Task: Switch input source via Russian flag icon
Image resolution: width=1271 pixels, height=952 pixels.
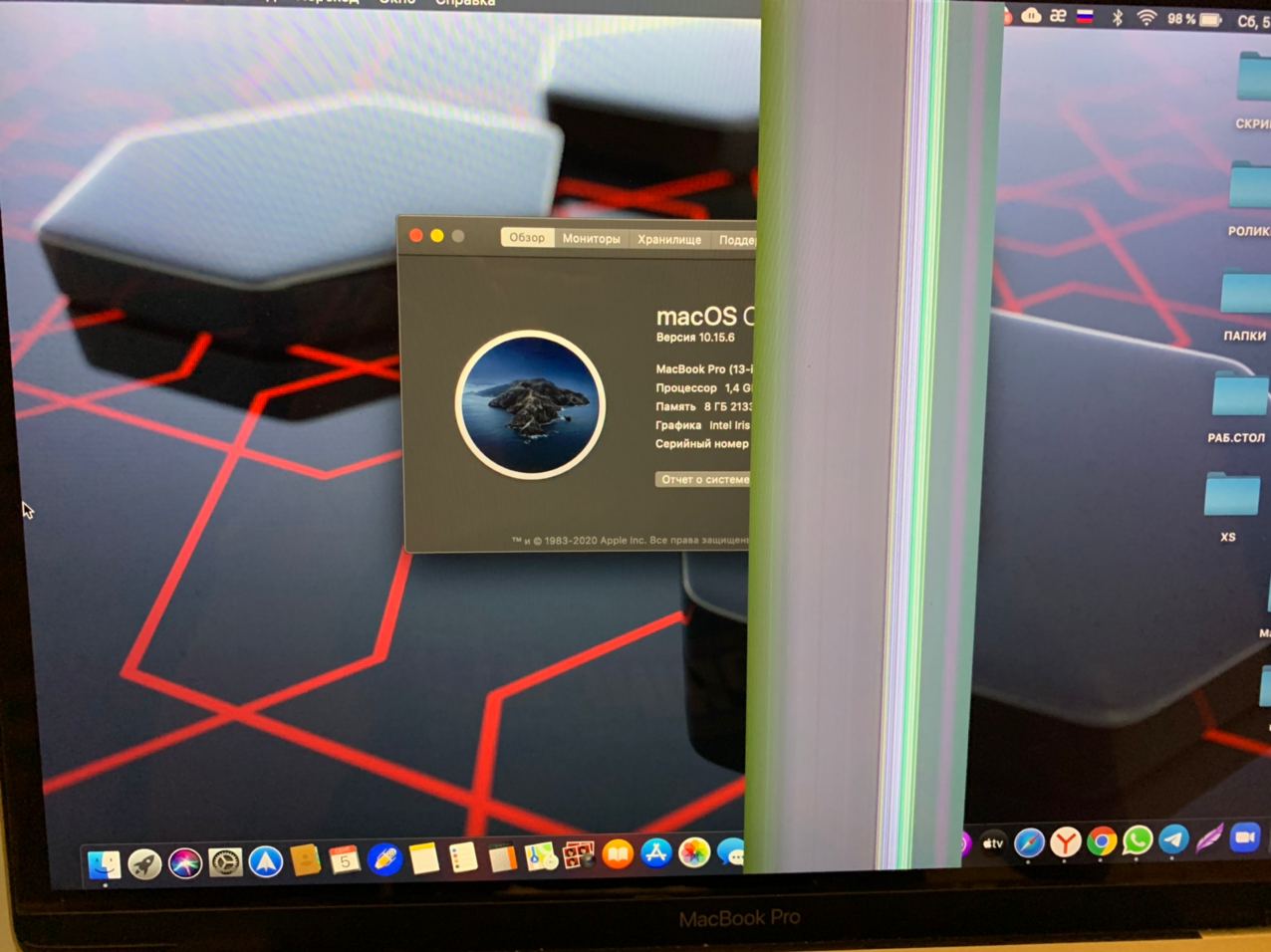Action: pyautogui.click(x=1085, y=16)
